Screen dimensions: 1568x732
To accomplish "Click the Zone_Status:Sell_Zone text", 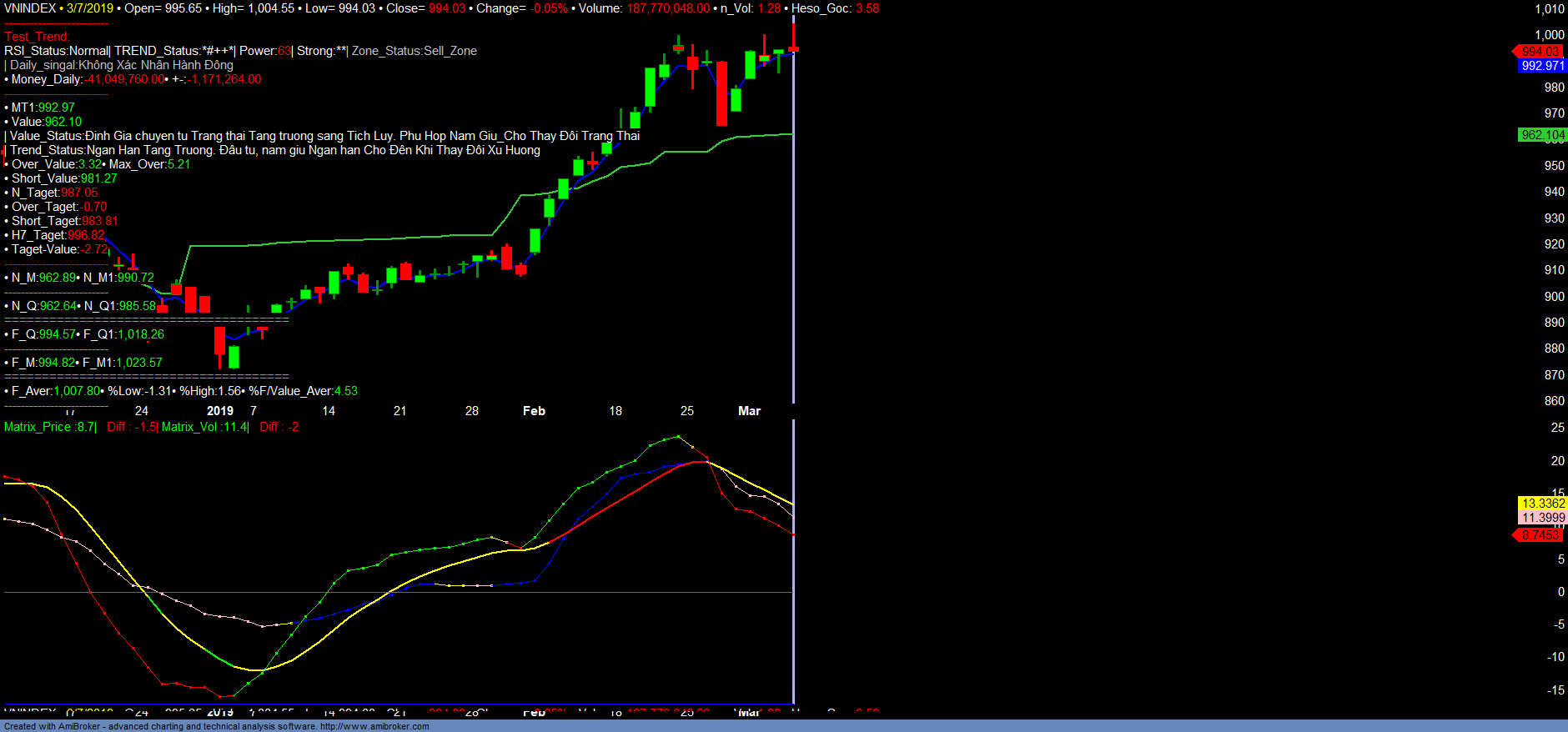I will [415, 51].
